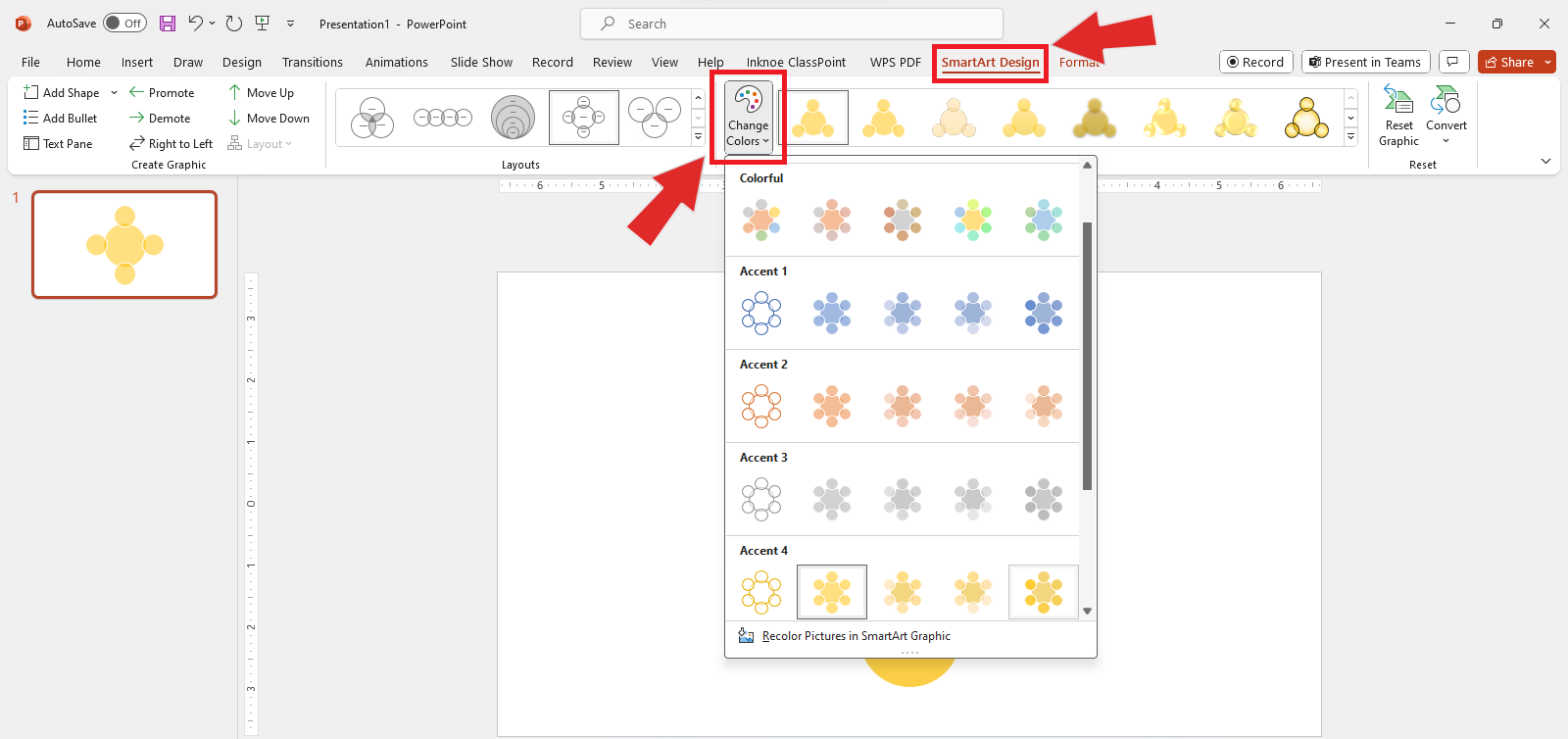Image resolution: width=1568 pixels, height=739 pixels.
Task: Click the Redo icon
Action: point(233,24)
